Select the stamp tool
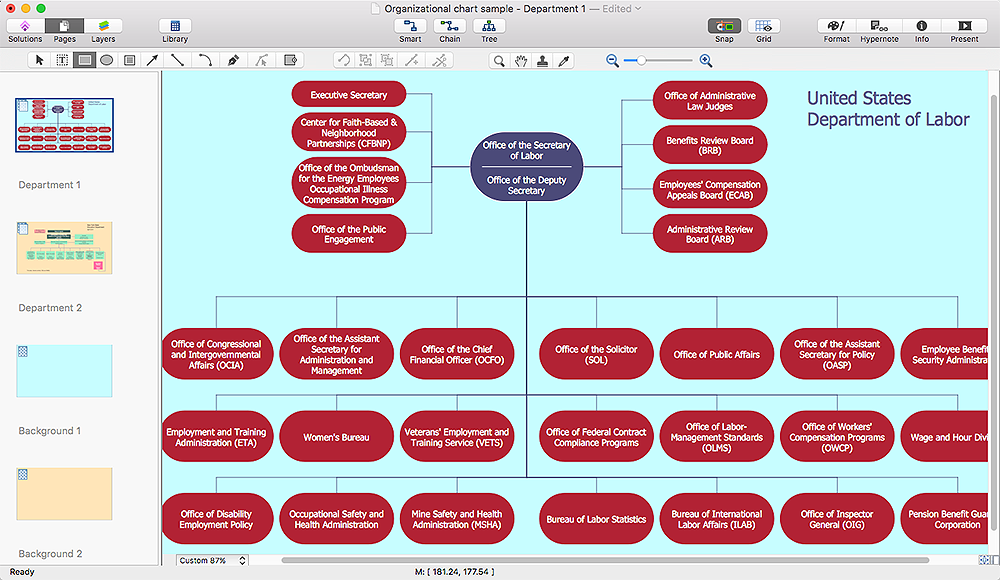The height and width of the screenshot is (580, 1000). (542, 61)
